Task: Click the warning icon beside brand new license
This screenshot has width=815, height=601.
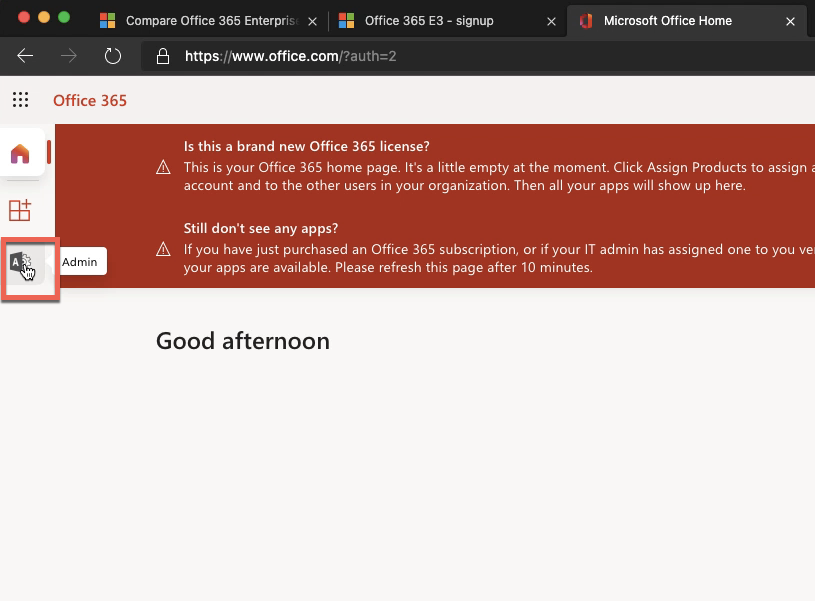Action: (163, 167)
